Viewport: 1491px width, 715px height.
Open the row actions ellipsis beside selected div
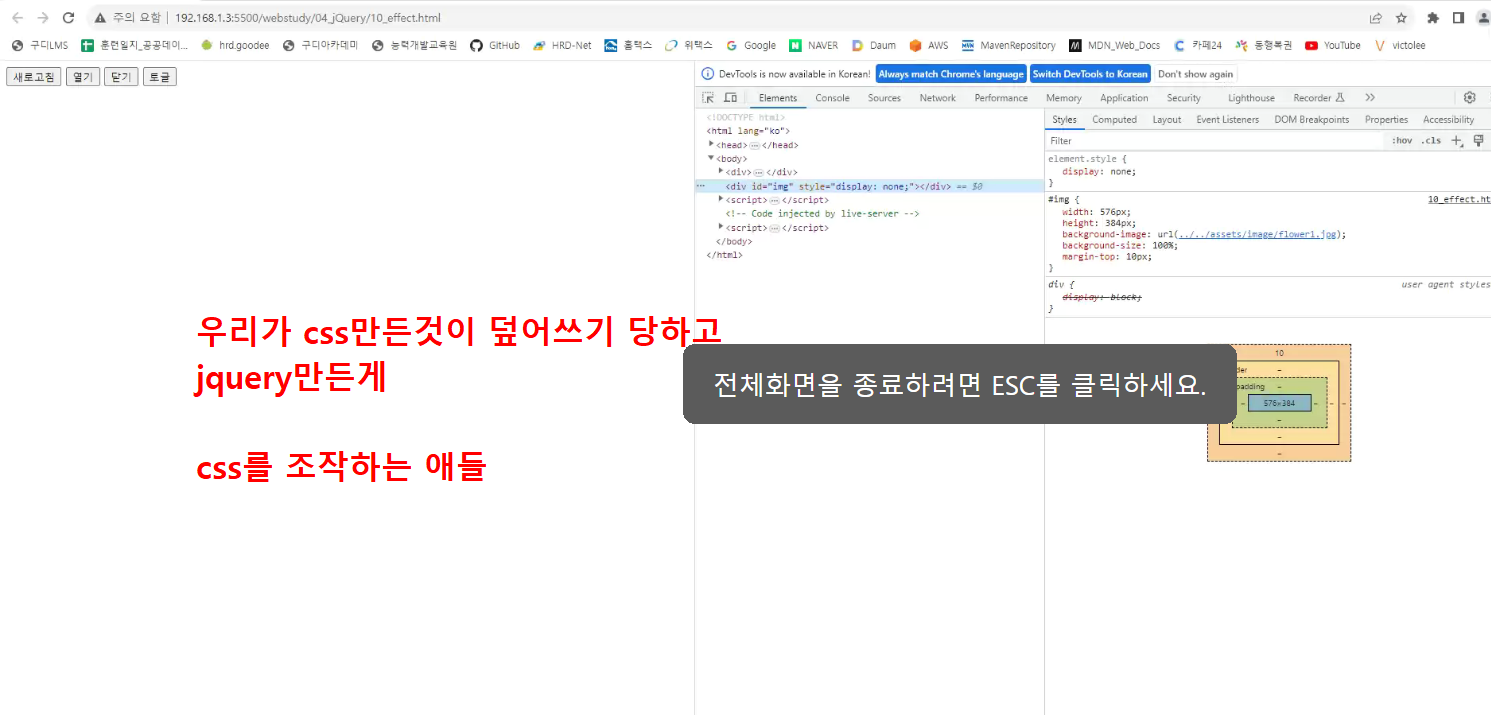(x=701, y=186)
